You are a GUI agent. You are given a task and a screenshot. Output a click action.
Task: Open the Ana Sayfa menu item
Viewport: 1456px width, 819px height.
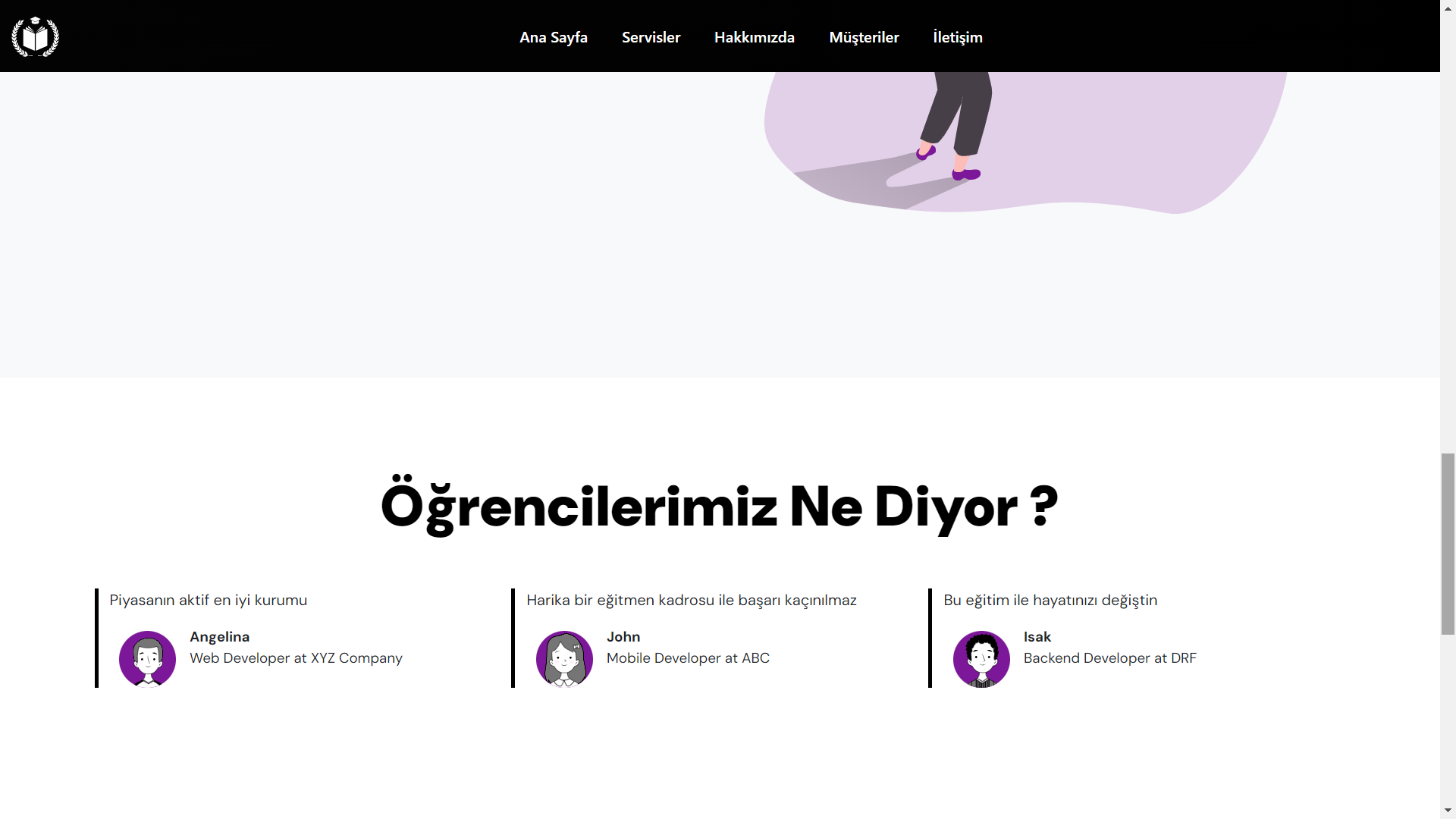(x=553, y=37)
